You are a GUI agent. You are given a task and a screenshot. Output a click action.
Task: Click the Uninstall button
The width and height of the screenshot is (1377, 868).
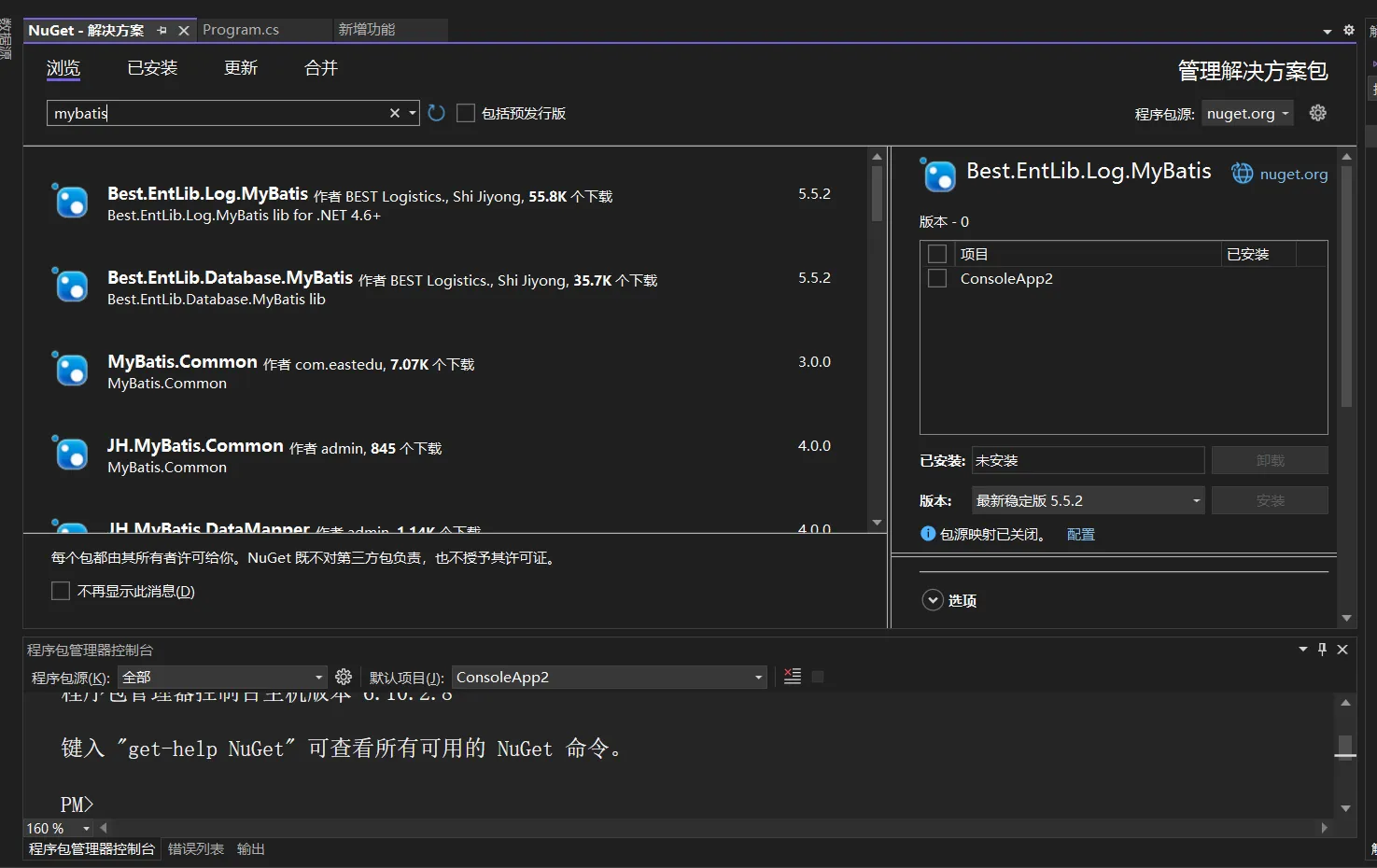(1270, 460)
